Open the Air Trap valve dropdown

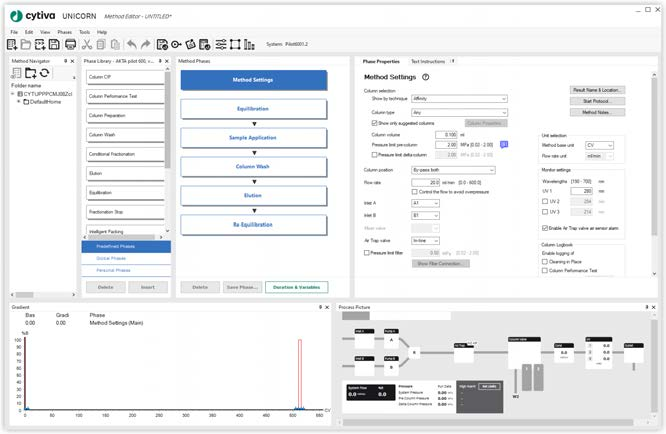click(x=426, y=241)
